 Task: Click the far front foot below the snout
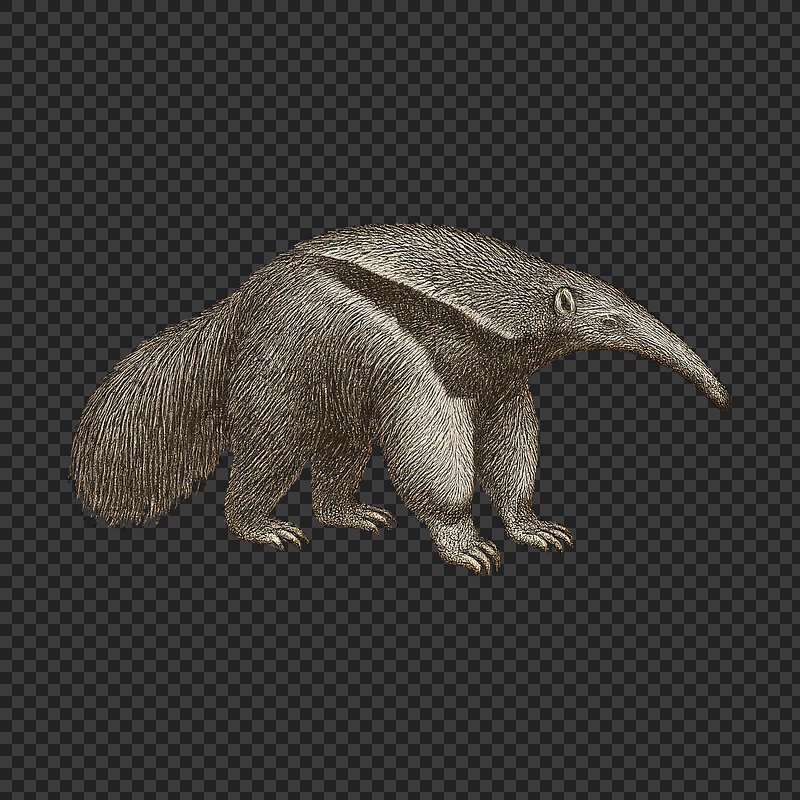tap(545, 535)
